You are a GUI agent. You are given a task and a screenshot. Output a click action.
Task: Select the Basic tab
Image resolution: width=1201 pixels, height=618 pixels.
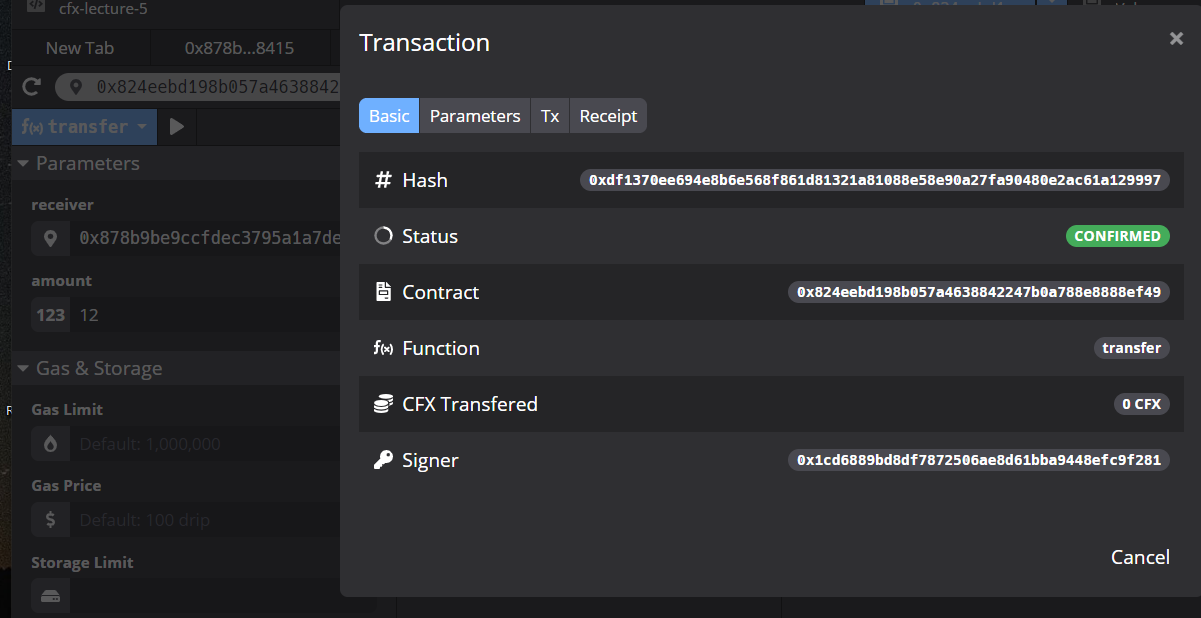point(389,116)
